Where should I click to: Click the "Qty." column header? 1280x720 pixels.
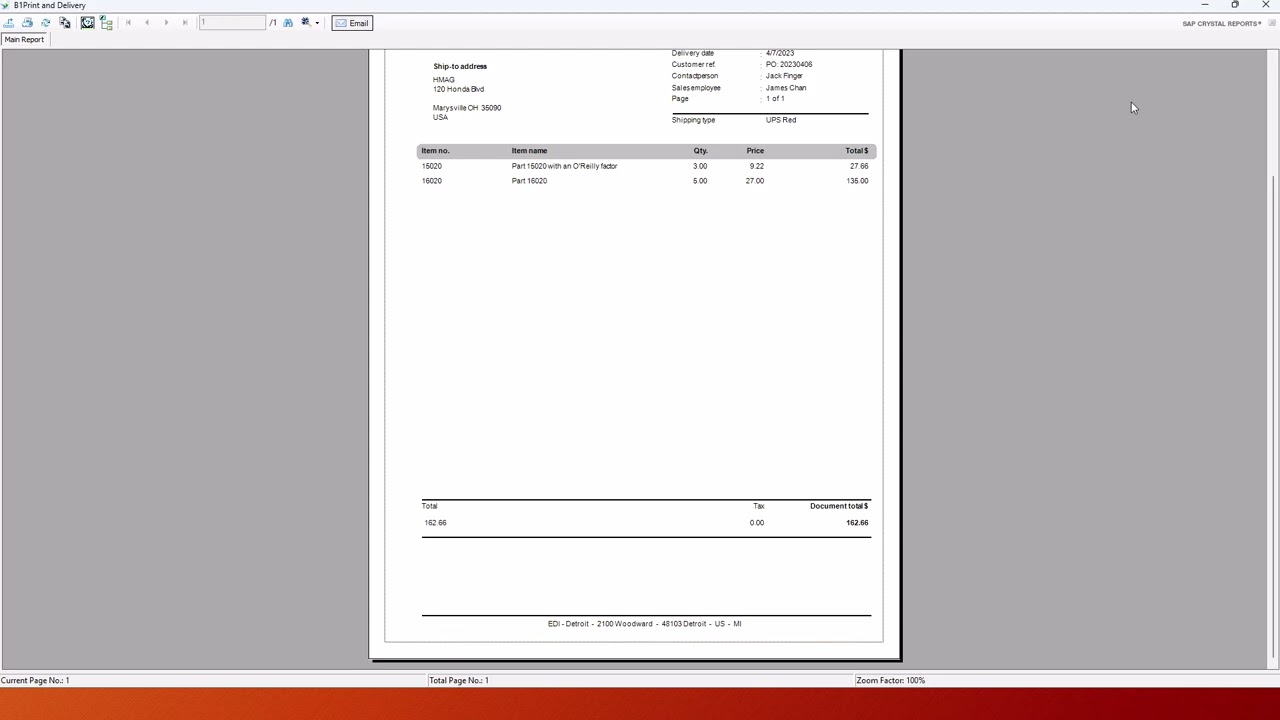700,151
